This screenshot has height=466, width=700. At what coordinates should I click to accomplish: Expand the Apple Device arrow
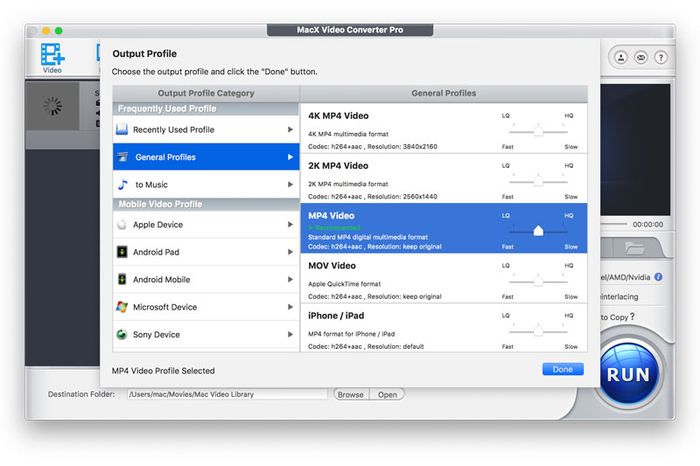click(x=290, y=225)
